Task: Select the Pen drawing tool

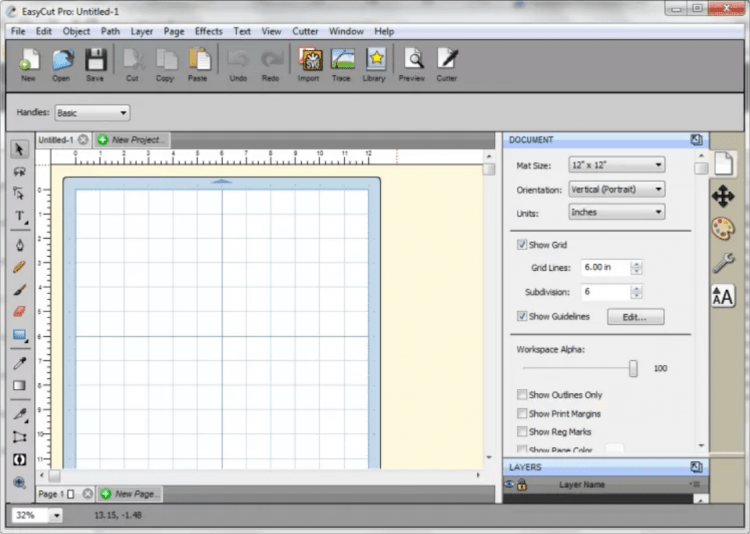Action: point(19,245)
